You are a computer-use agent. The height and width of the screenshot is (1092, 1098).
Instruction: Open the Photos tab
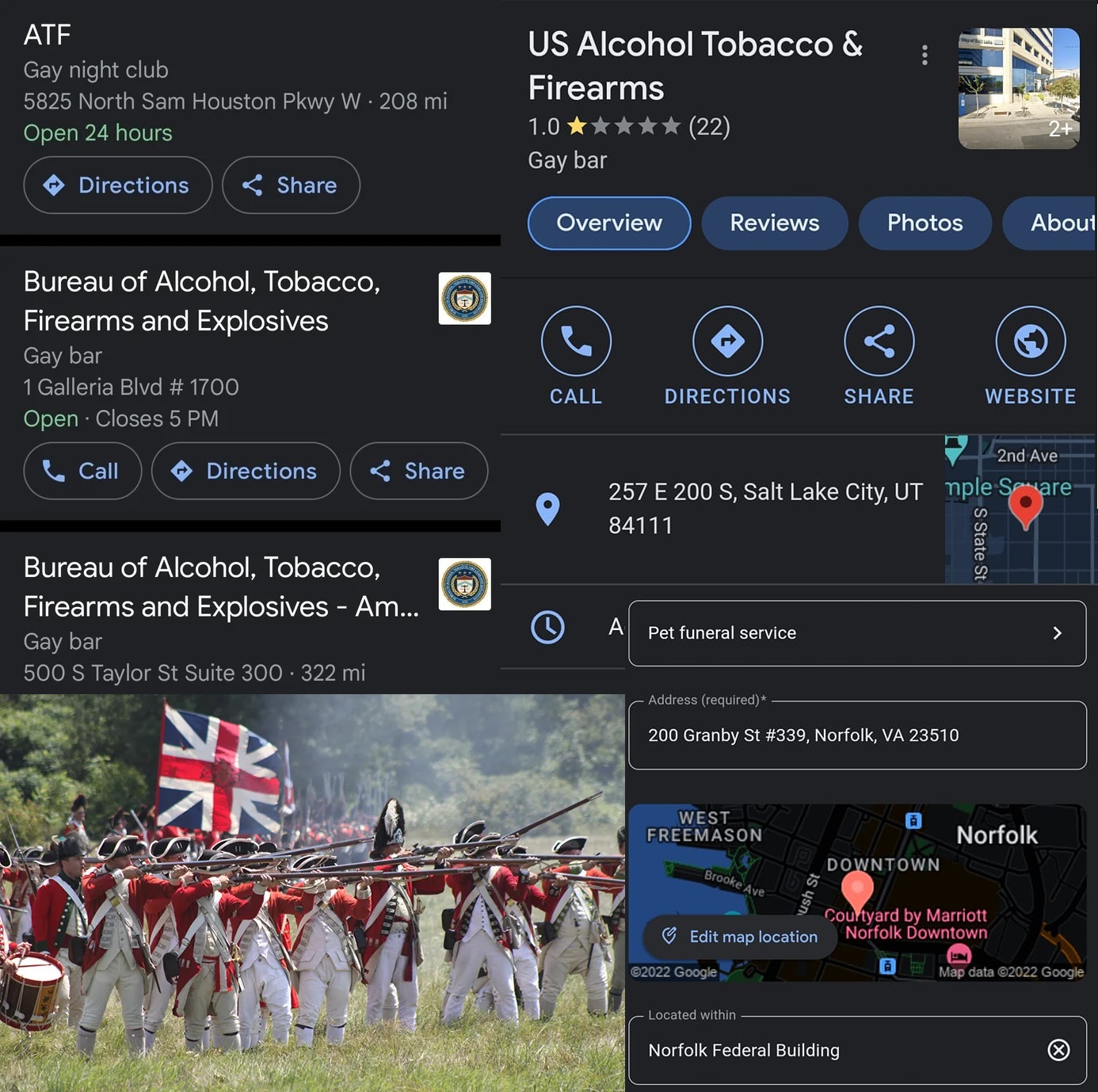point(925,223)
